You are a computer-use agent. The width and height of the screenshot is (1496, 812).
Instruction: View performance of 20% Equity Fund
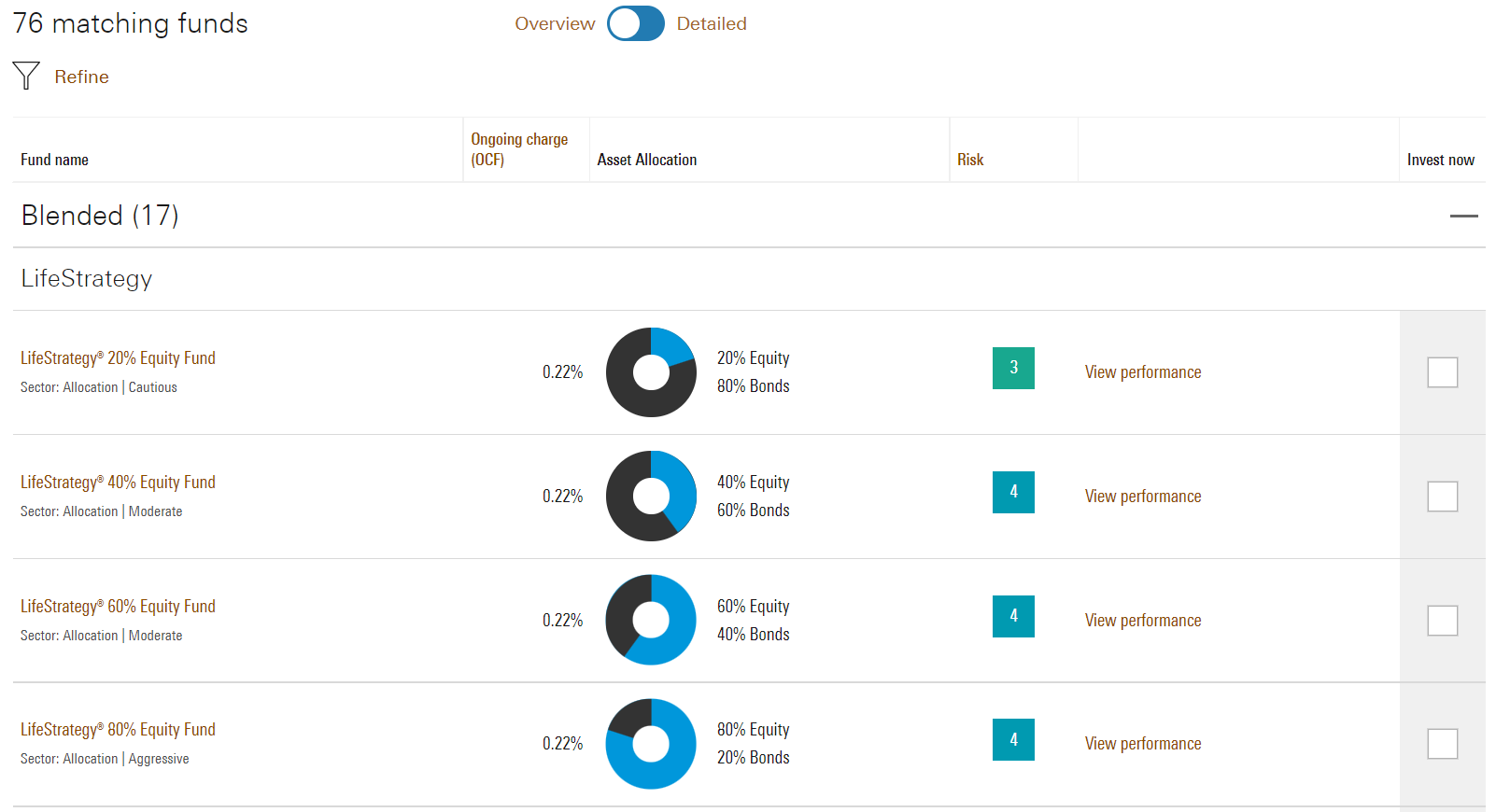click(1143, 371)
